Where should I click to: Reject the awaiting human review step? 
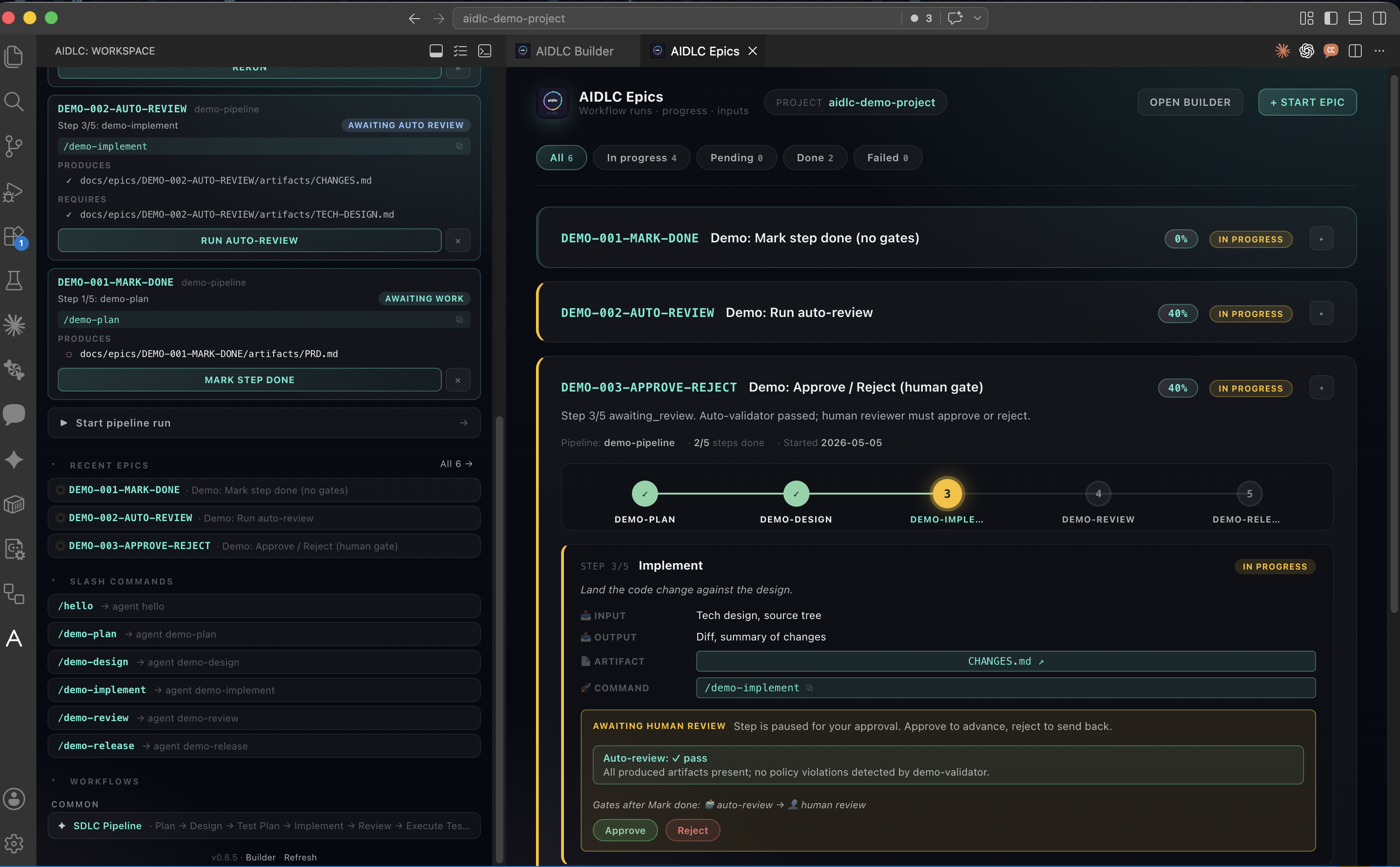[693, 830]
